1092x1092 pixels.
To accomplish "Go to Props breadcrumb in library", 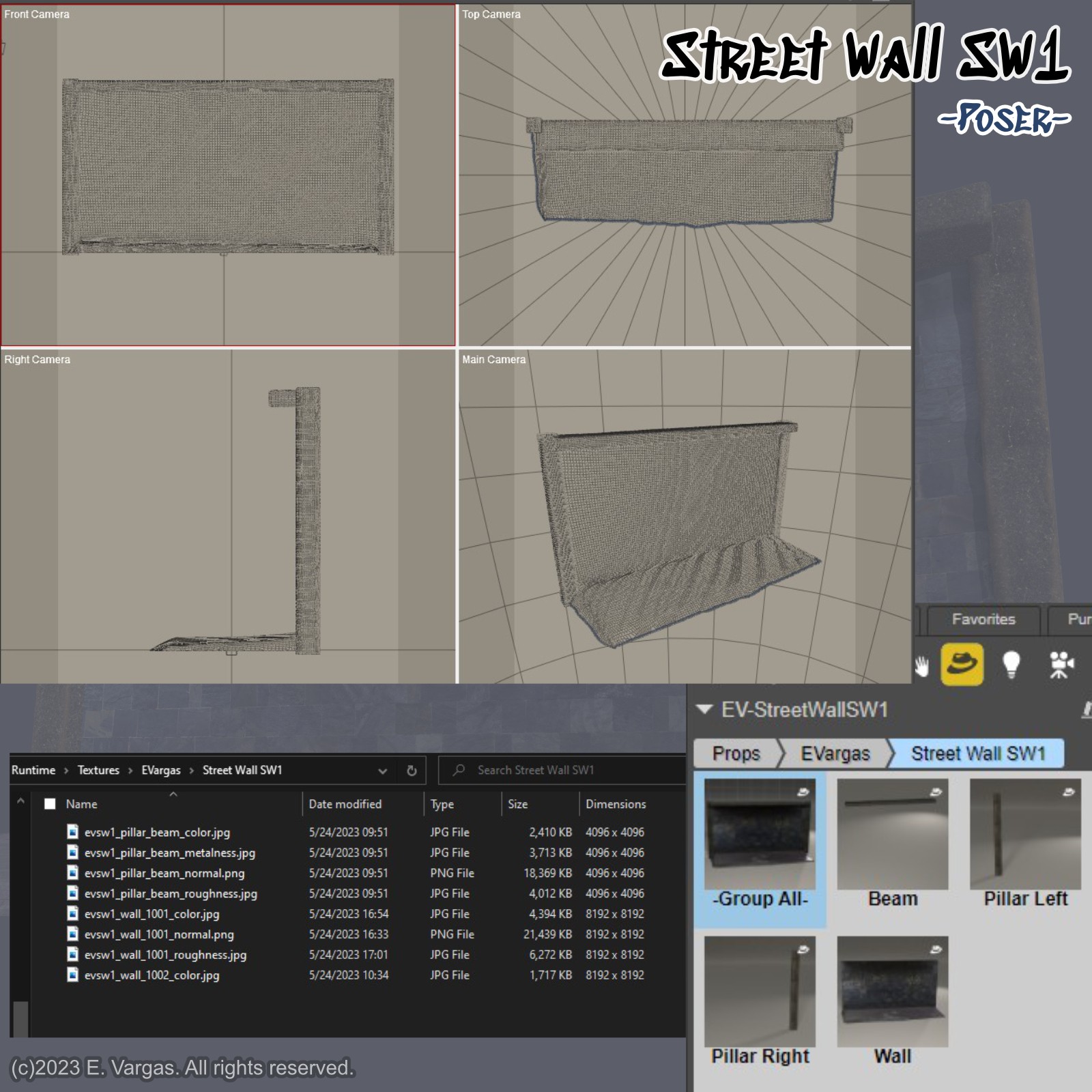I will click(x=736, y=753).
